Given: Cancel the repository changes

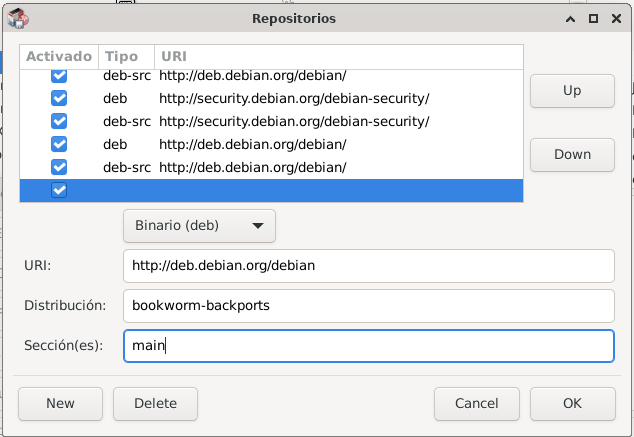Looking at the screenshot, I should pos(476,403).
